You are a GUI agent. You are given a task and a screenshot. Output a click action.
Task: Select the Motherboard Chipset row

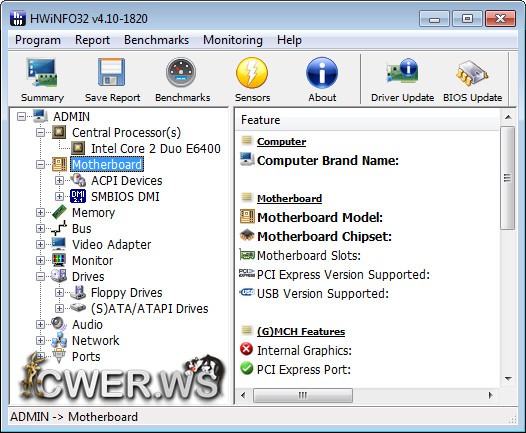(x=324, y=236)
